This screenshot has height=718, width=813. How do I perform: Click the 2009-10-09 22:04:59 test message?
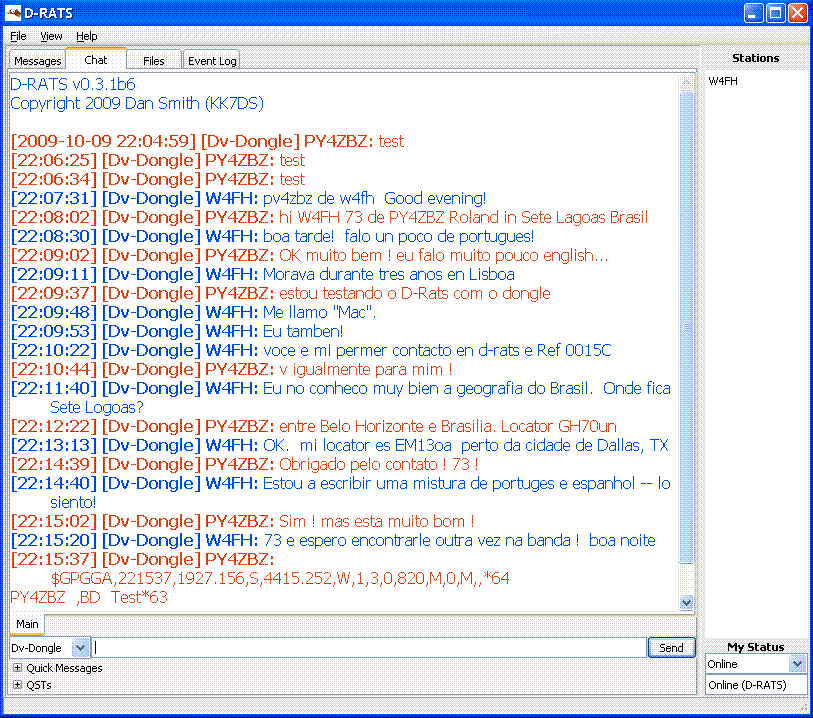tap(207, 141)
